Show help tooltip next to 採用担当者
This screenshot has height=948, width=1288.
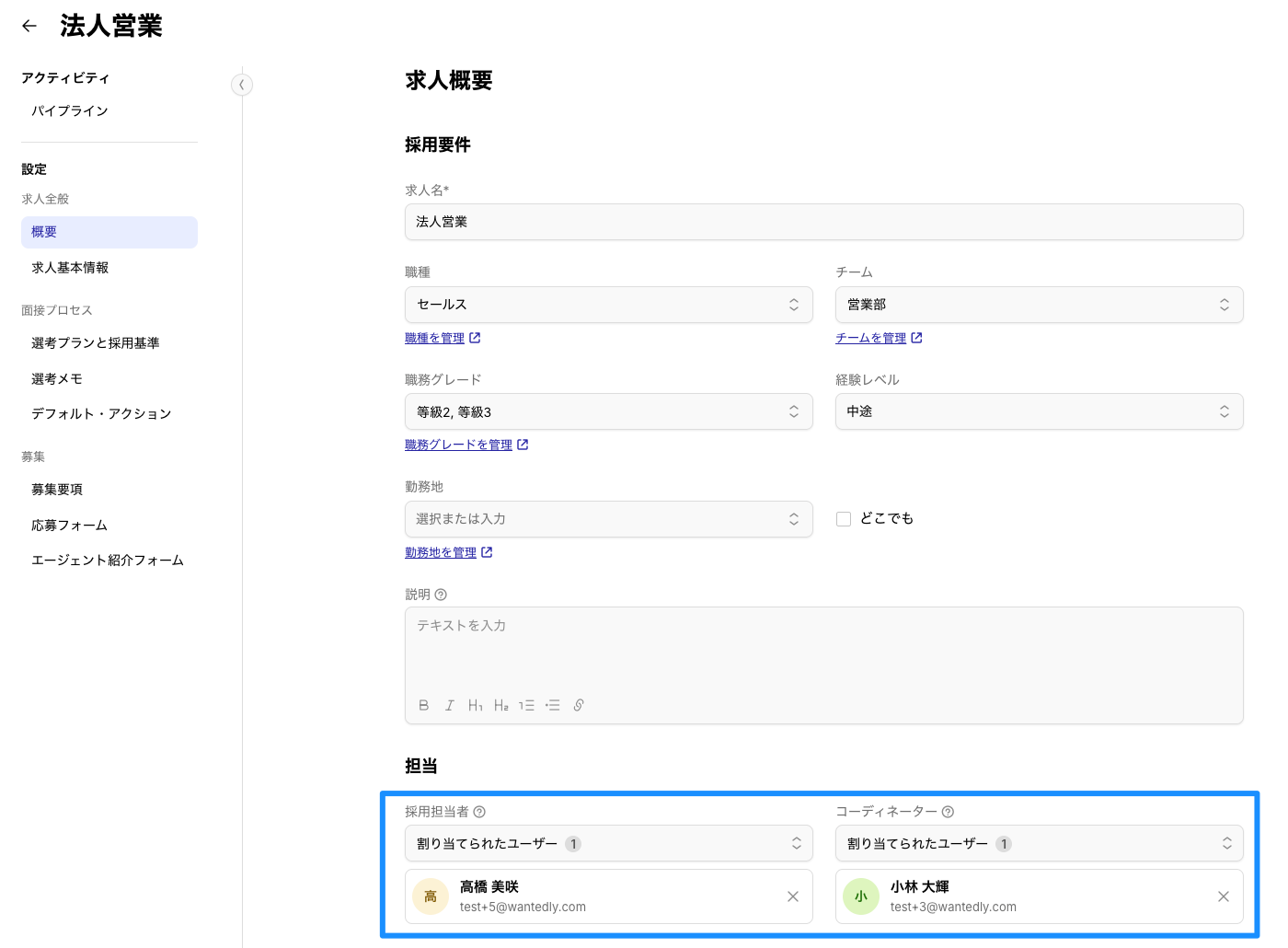(x=479, y=812)
